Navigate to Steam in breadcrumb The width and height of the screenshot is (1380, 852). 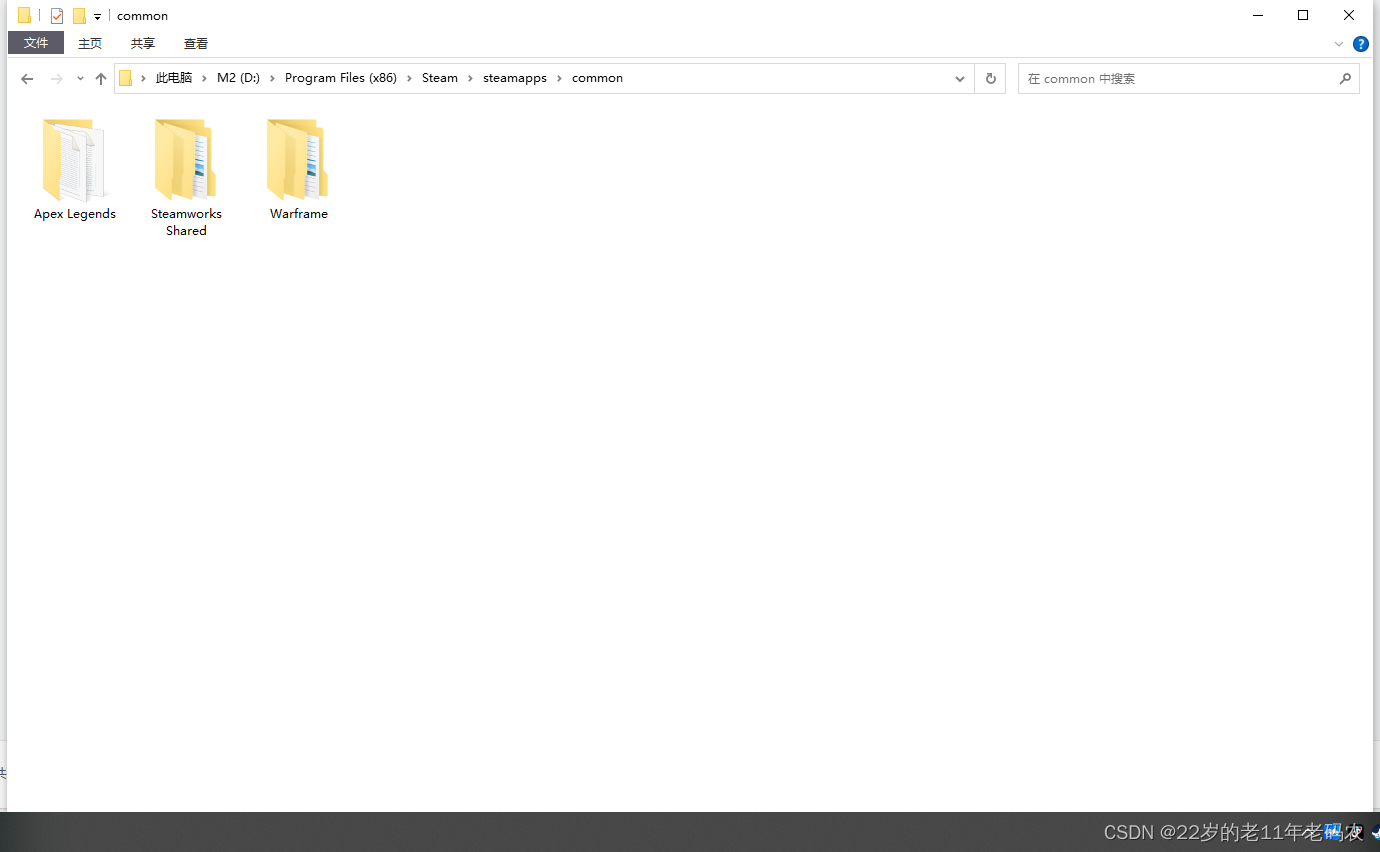click(440, 78)
